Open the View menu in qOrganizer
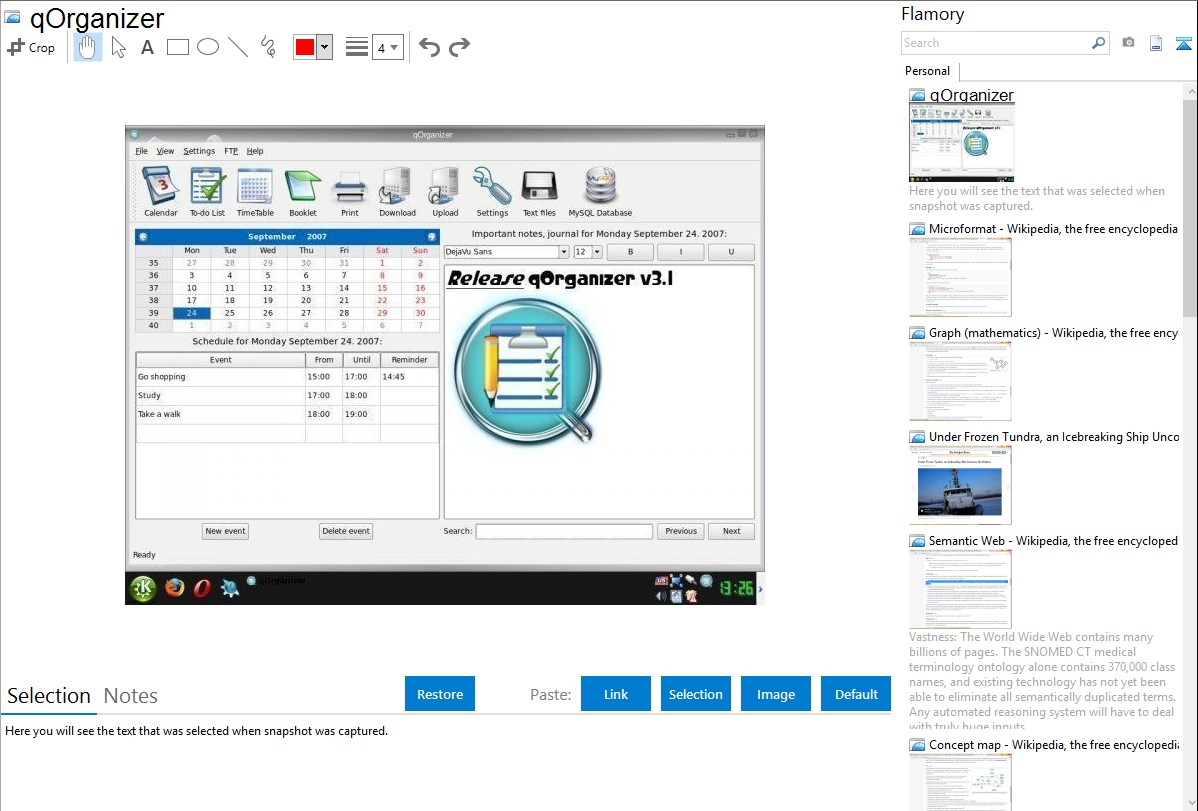 (x=165, y=151)
